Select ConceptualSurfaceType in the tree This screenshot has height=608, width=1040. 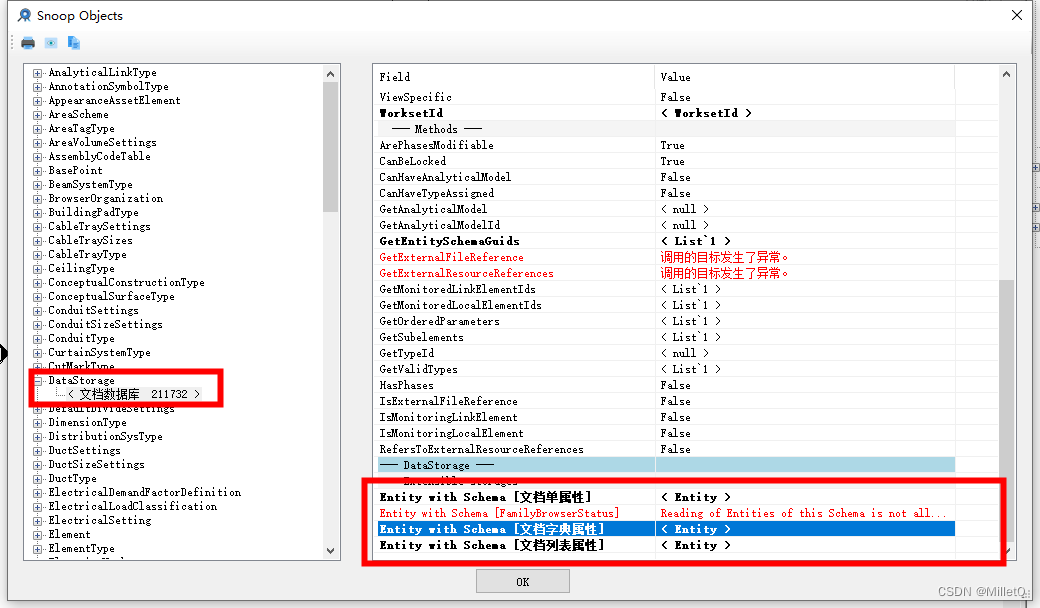click(111, 296)
